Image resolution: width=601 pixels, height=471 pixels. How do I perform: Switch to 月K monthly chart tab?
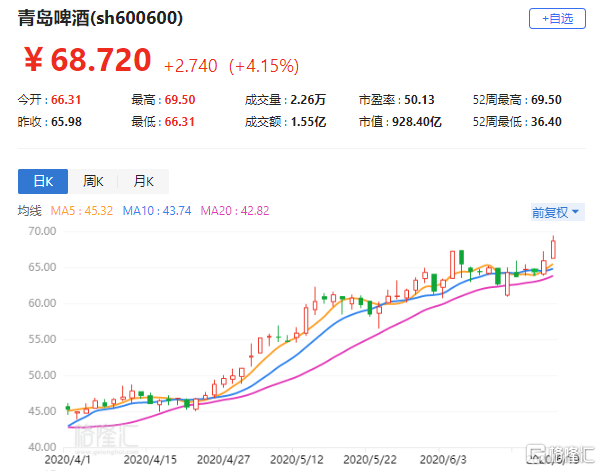pyautogui.click(x=143, y=181)
